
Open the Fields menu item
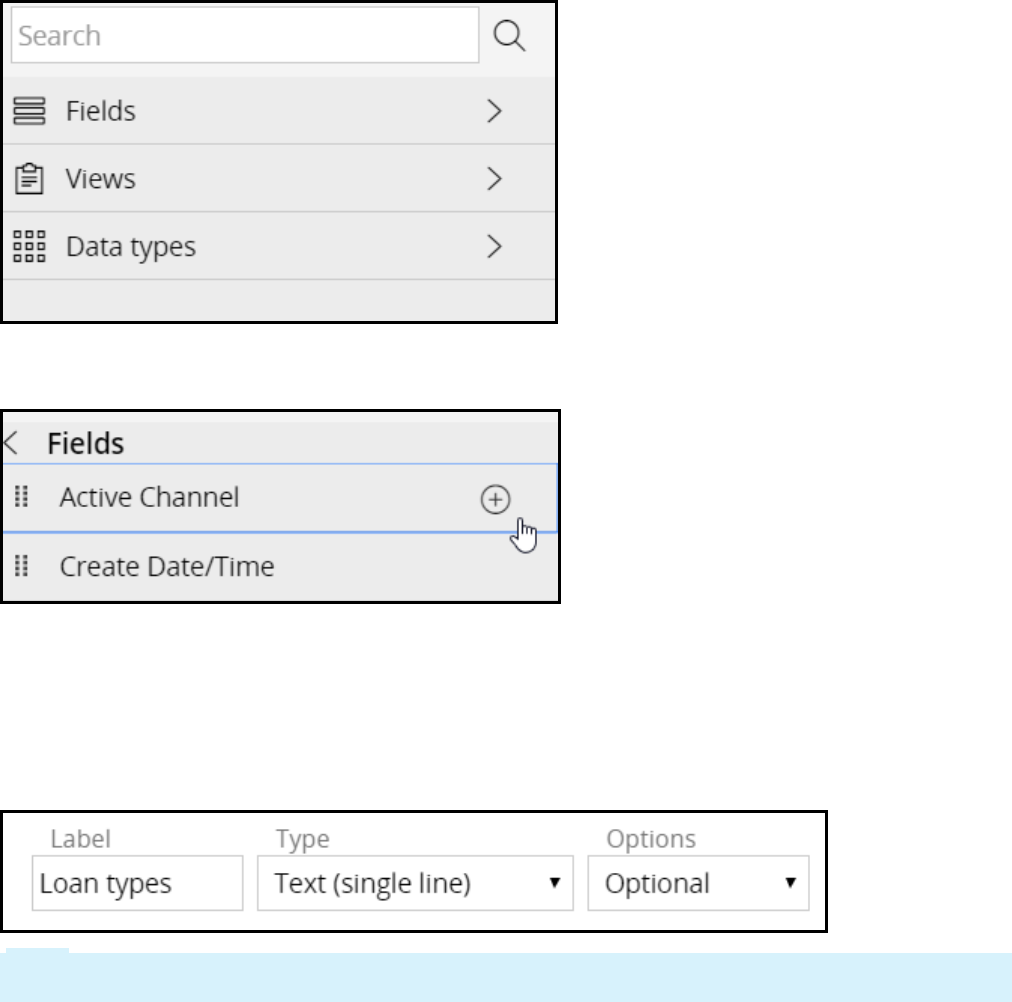pyautogui.click(x=101, y=111)
